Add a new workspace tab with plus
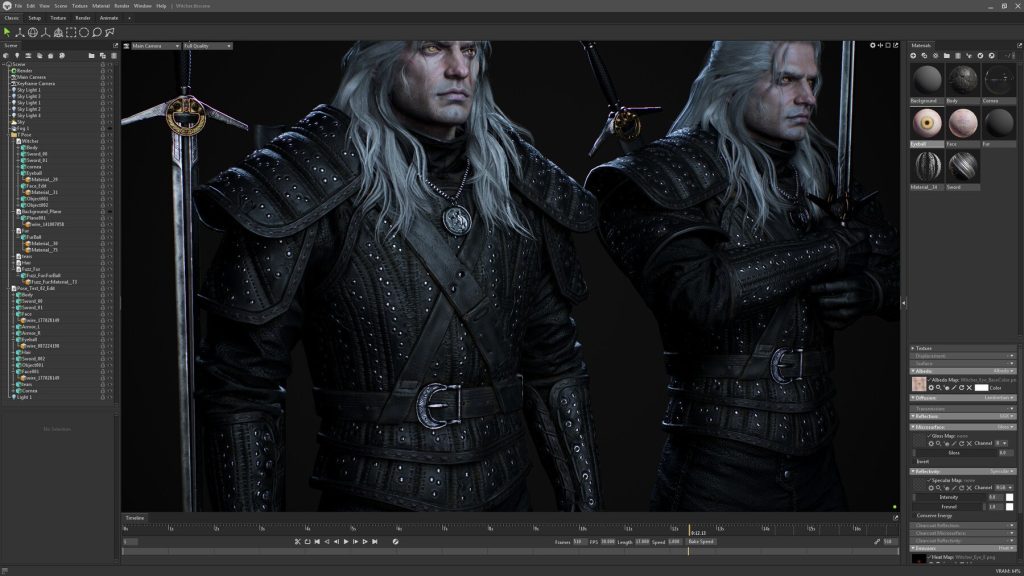1024x576 pixels. (129, 18)
